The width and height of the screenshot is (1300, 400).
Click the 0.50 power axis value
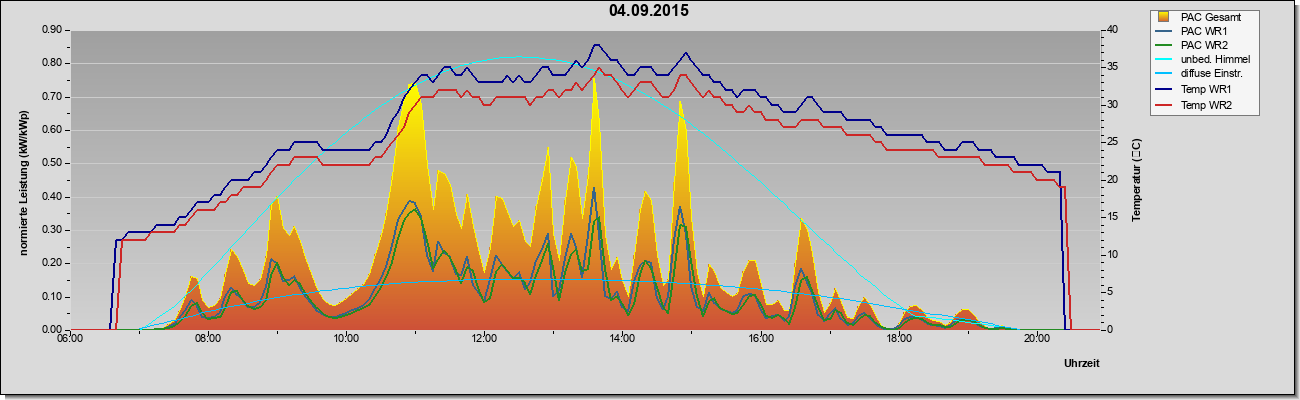[53, 163]
